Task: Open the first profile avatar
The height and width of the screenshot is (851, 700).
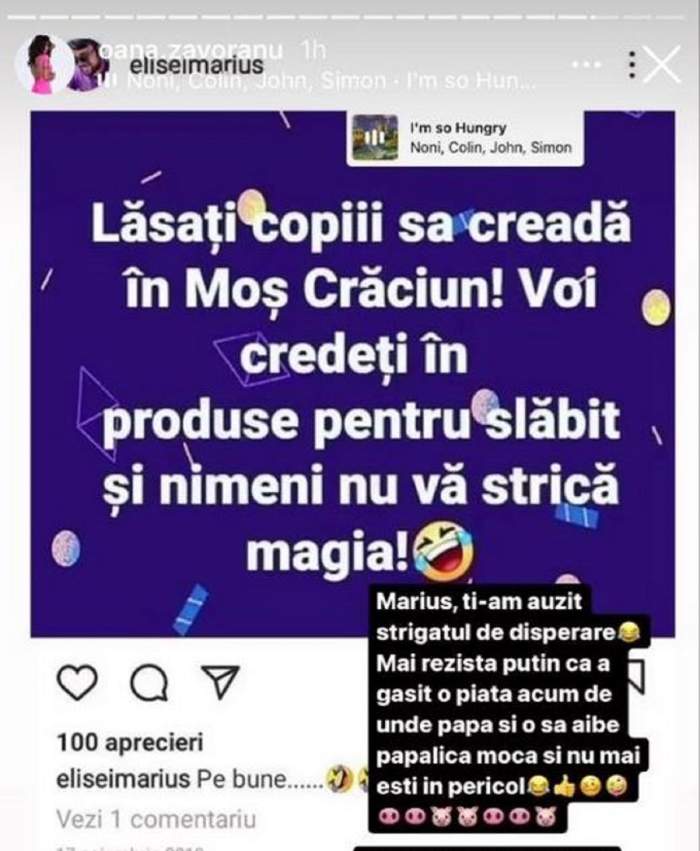Action: point(43,65)
